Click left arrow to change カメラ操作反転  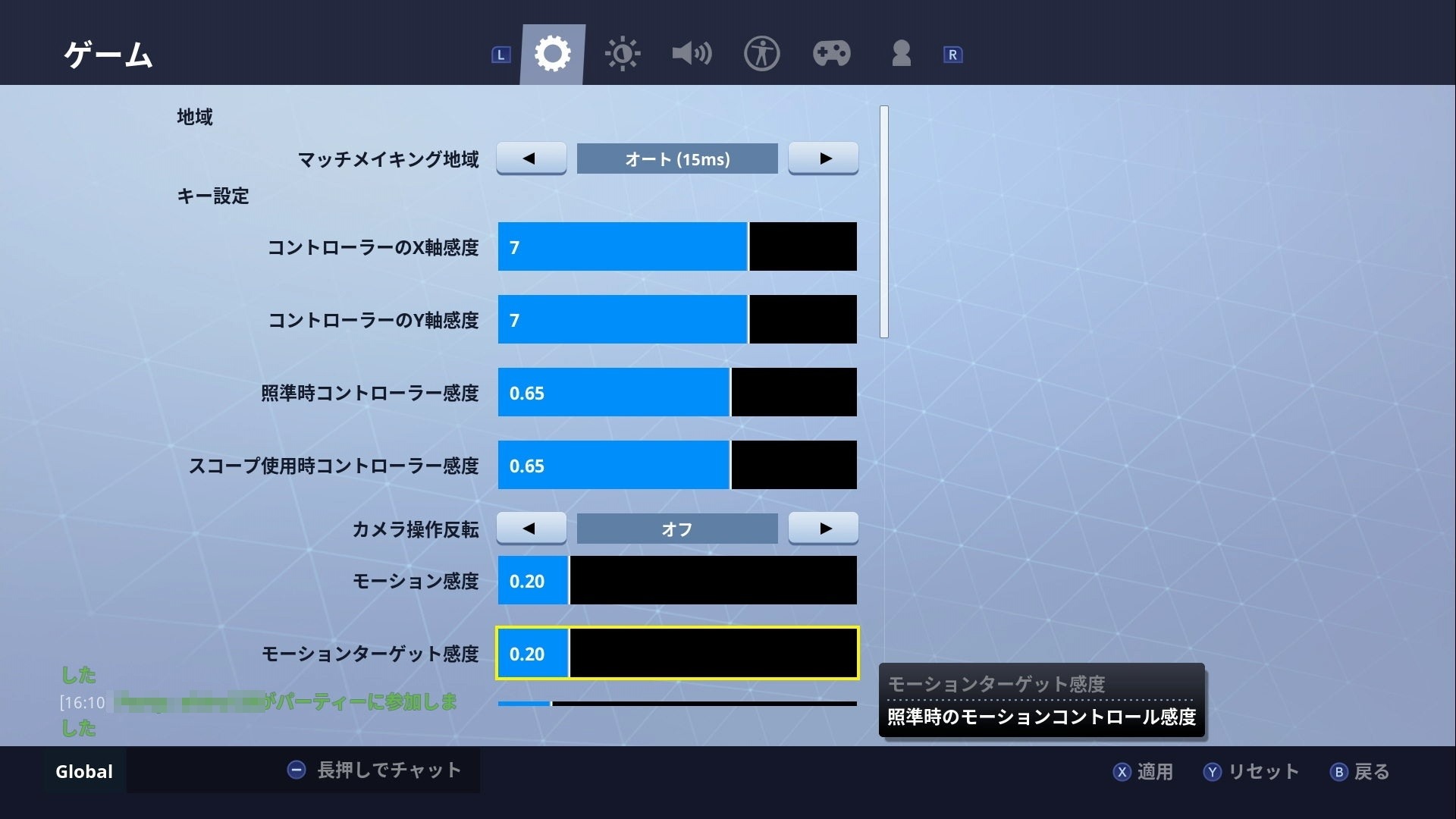pos(531,528)
